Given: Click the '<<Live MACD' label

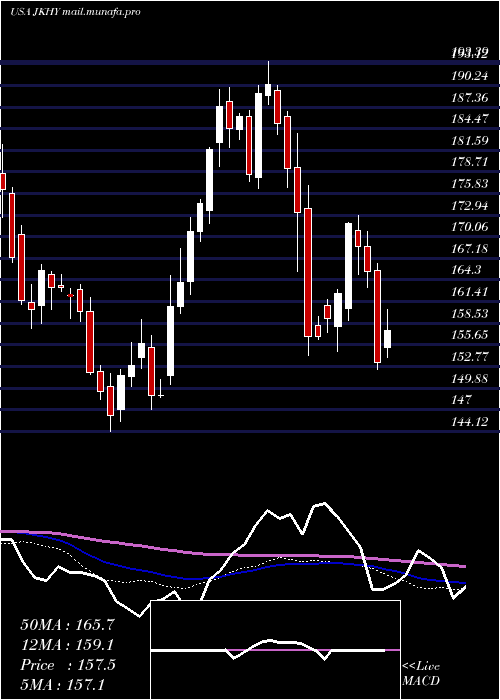Looking at the screenshot, I should 421,674.
